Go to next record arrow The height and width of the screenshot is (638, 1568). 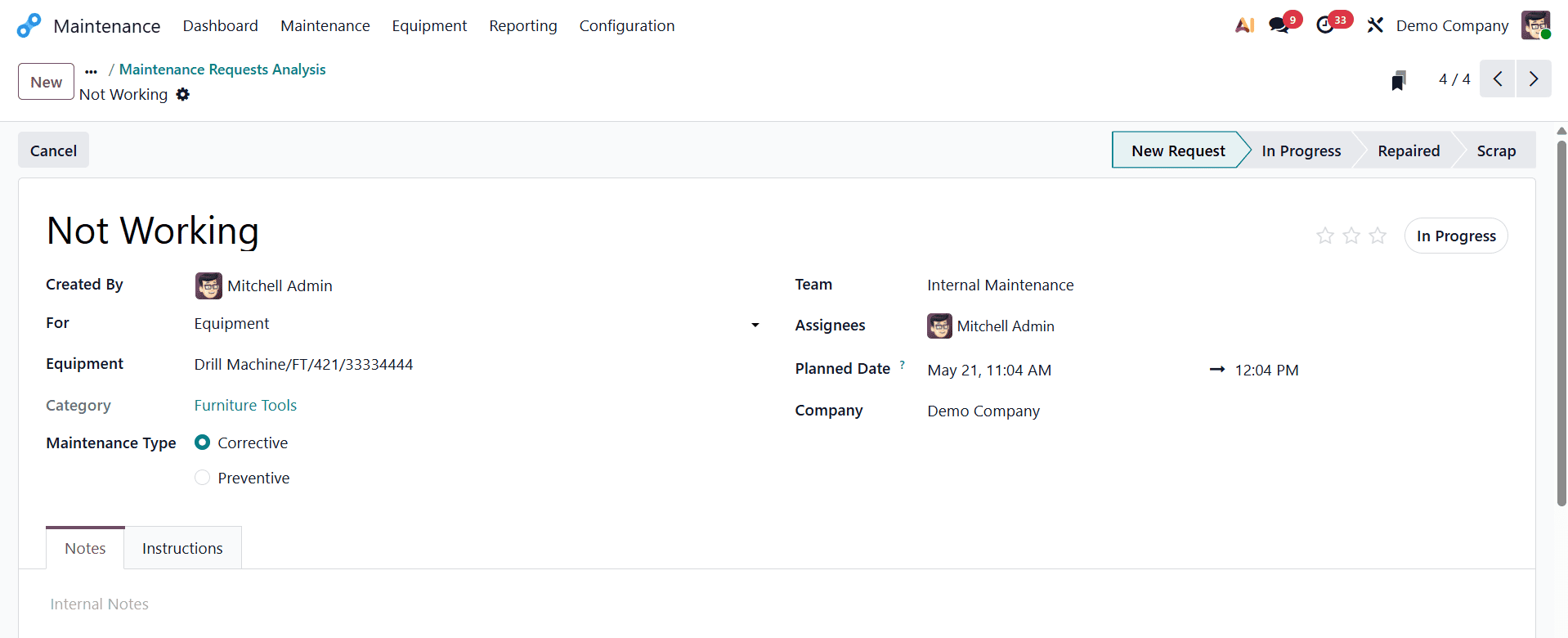(1534, 79)
